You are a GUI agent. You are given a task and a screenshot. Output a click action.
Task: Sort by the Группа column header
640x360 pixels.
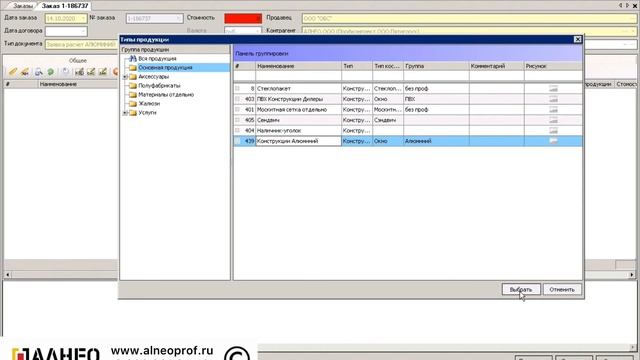(436, 66)
